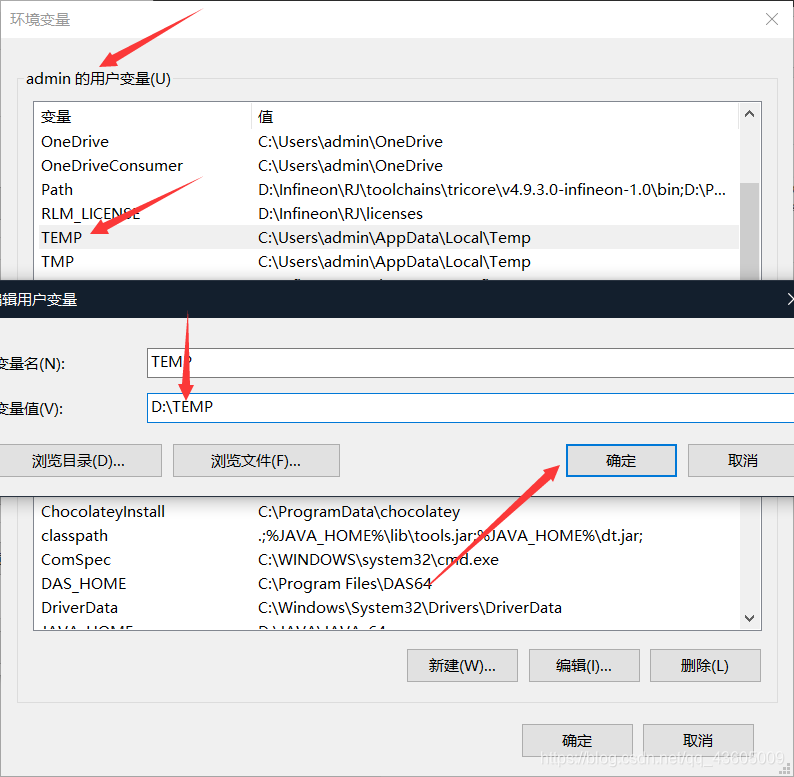794x777 pixels.
Task: Select the OneDriveConsumer variable row
Action: point(388,166)
